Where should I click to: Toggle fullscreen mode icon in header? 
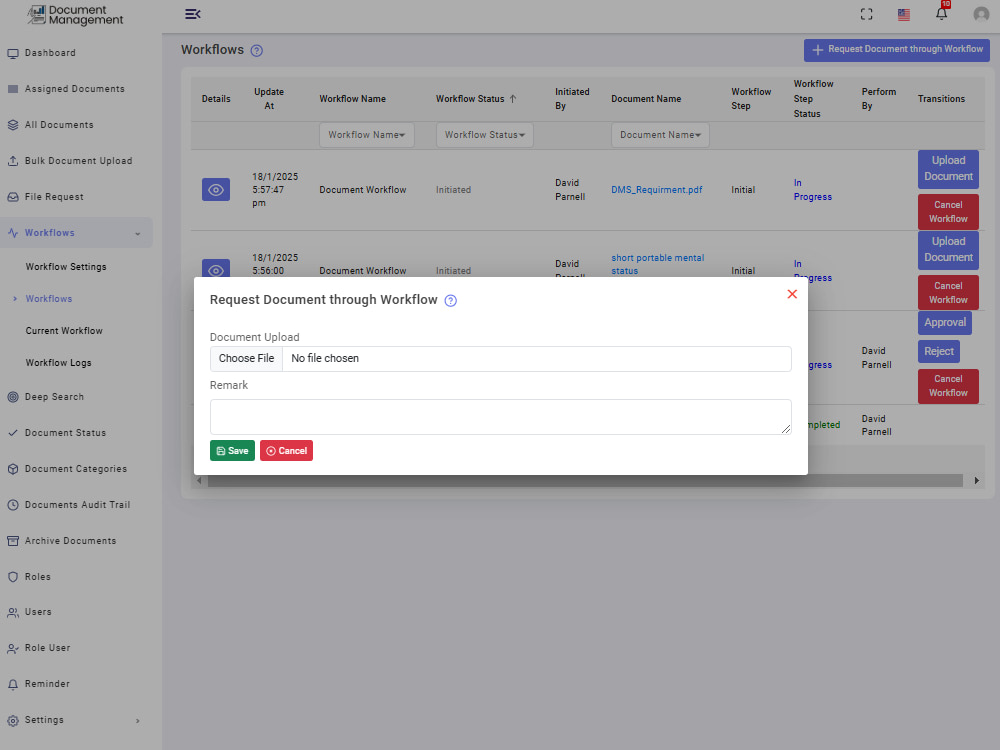coord(866,14)
